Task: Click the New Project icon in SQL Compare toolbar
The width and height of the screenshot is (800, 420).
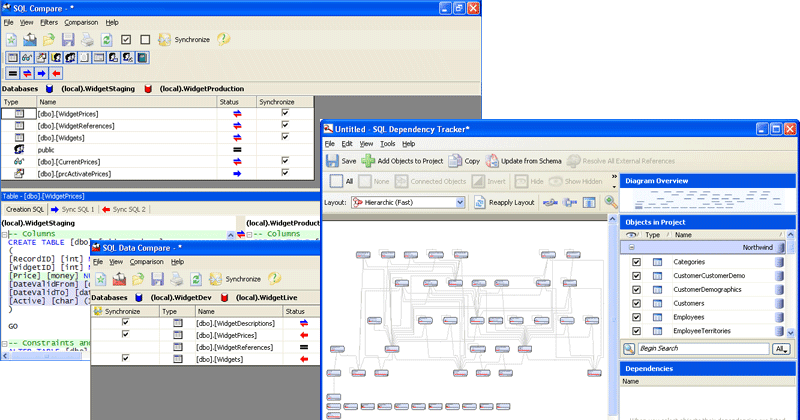Action: point(12,39)
